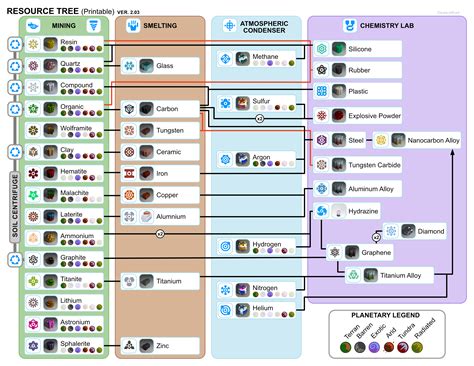474x366 pixels.
Task: Click the Sphalerite ore icon
Action: 50,346
